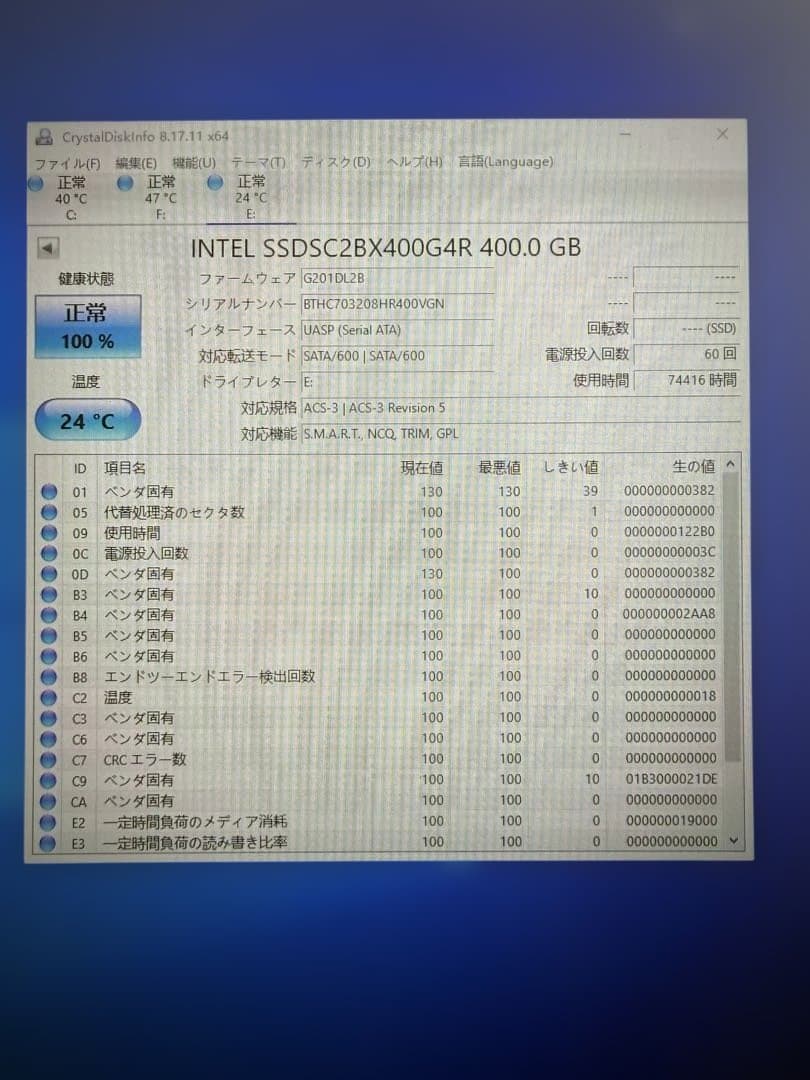Click the blue health indicator dot above drive F:
The width and height of the screenshot is (810, 1080).
pyautogui.click(x=124, y=183)
